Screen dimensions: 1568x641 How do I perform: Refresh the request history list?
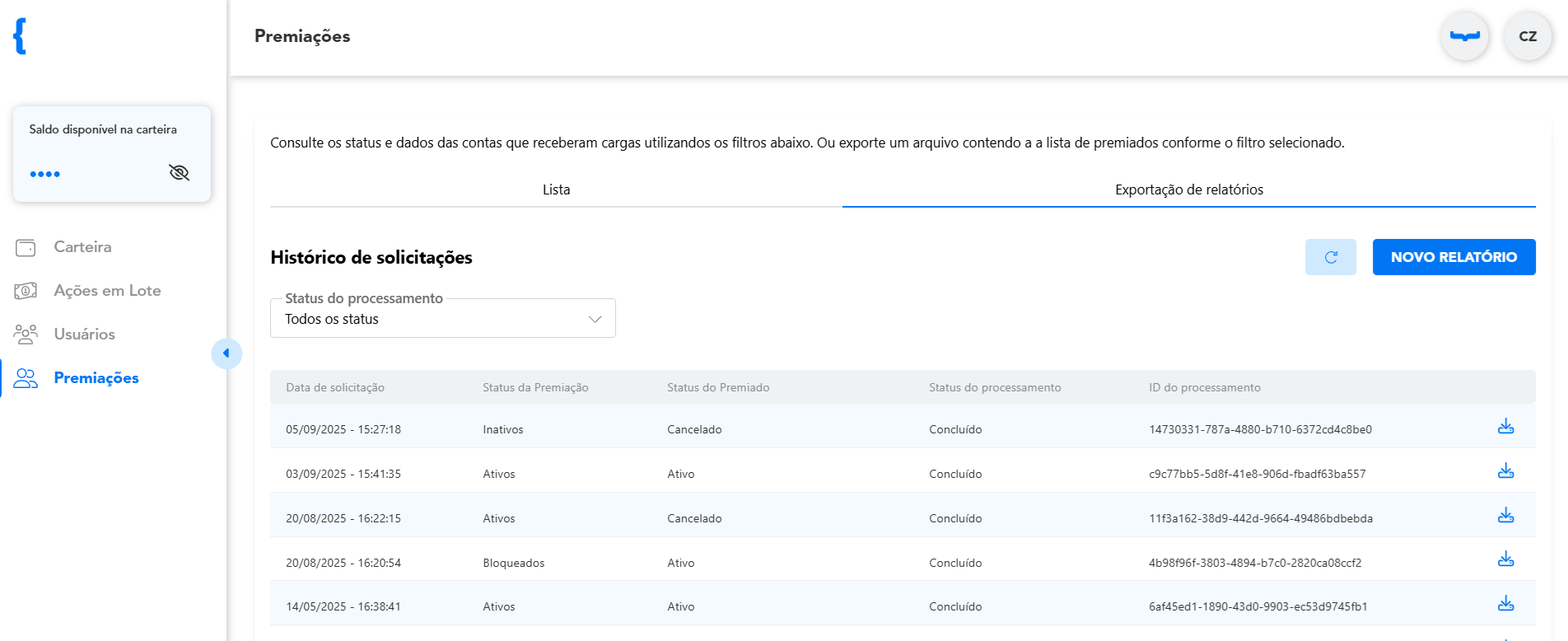[1330, 257]
